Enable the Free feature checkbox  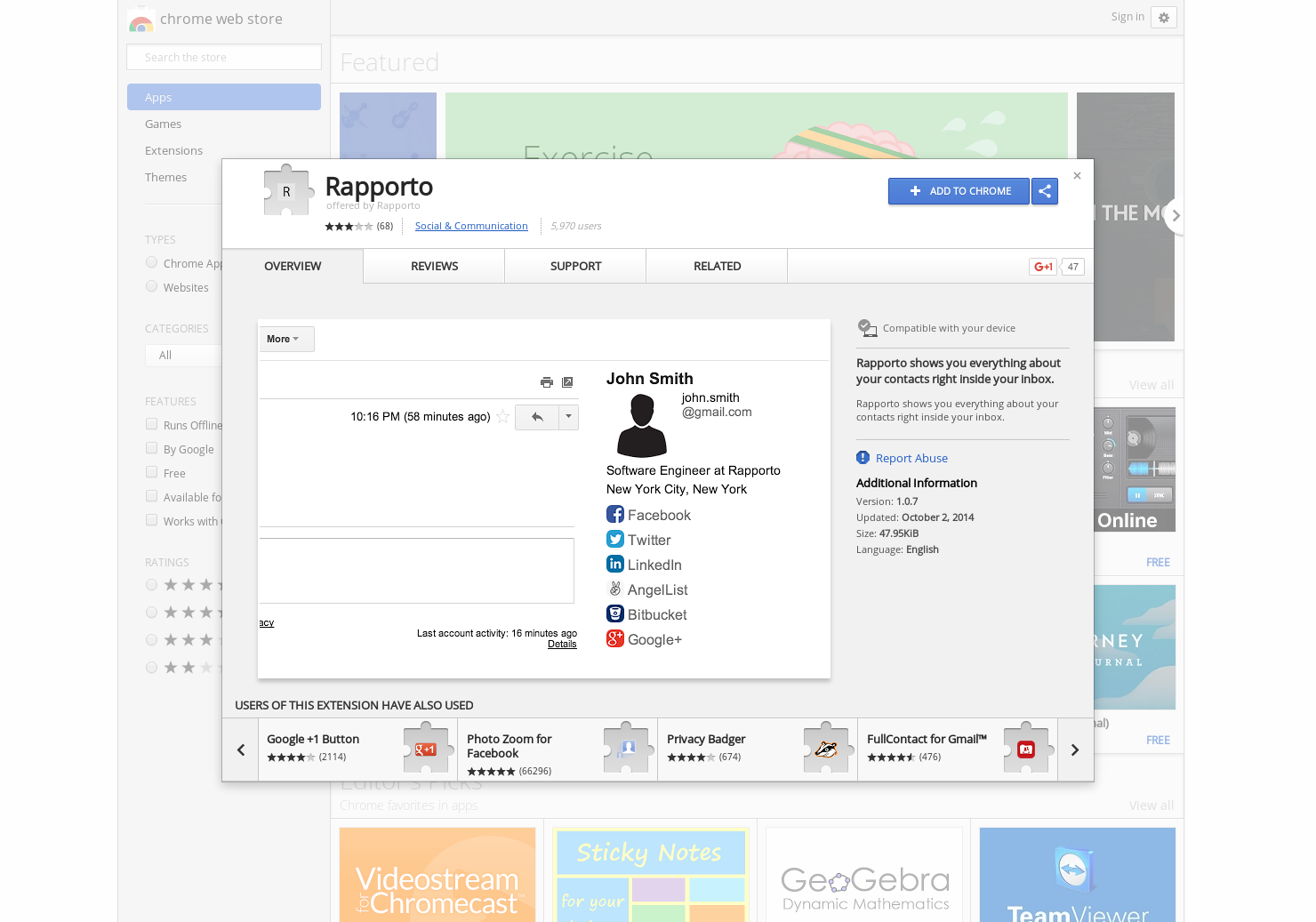[152, 472]
